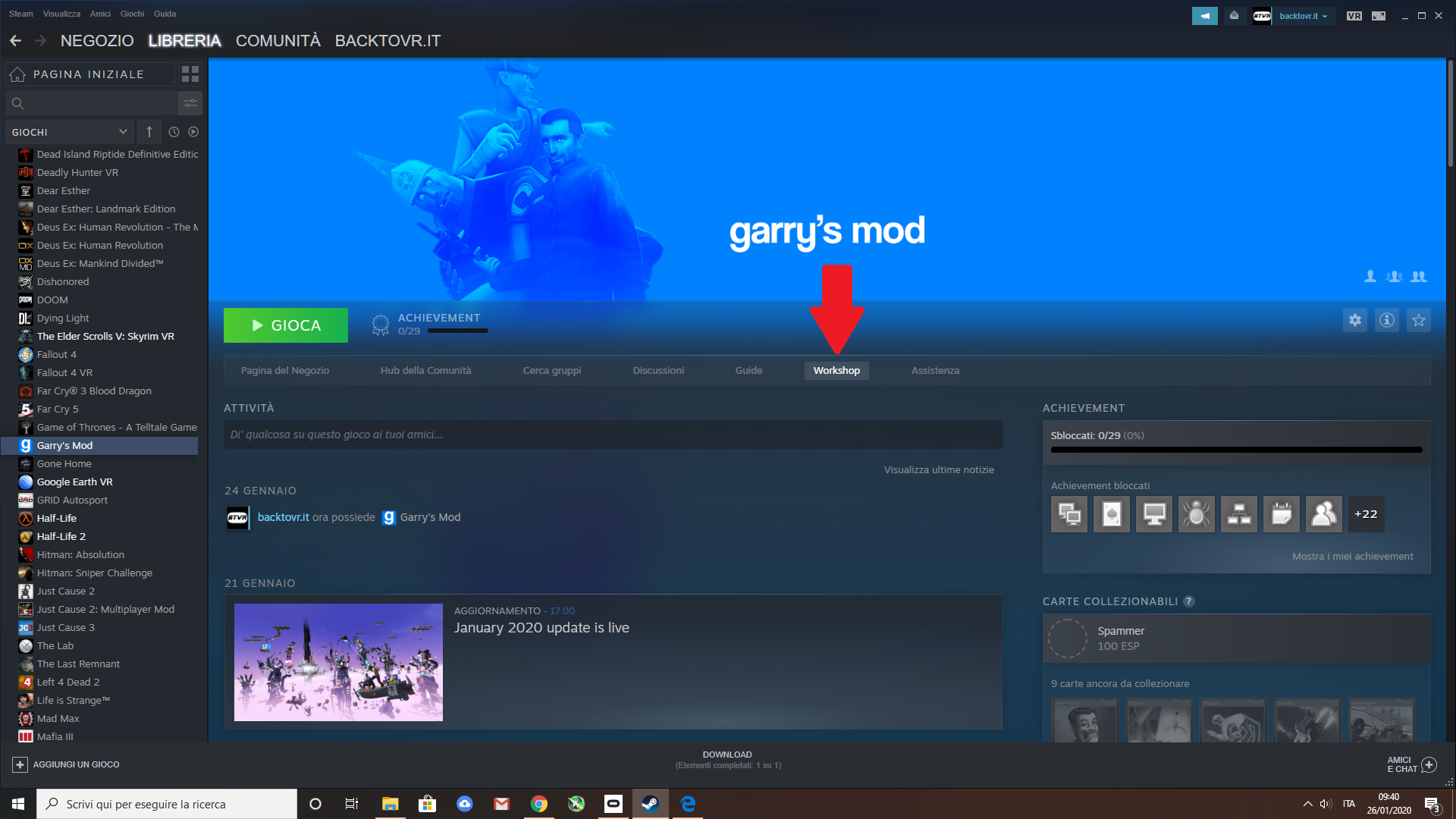This screenshot has width=1456, height=819.
Task: Open the Guida menu
Action: [165, 14]
